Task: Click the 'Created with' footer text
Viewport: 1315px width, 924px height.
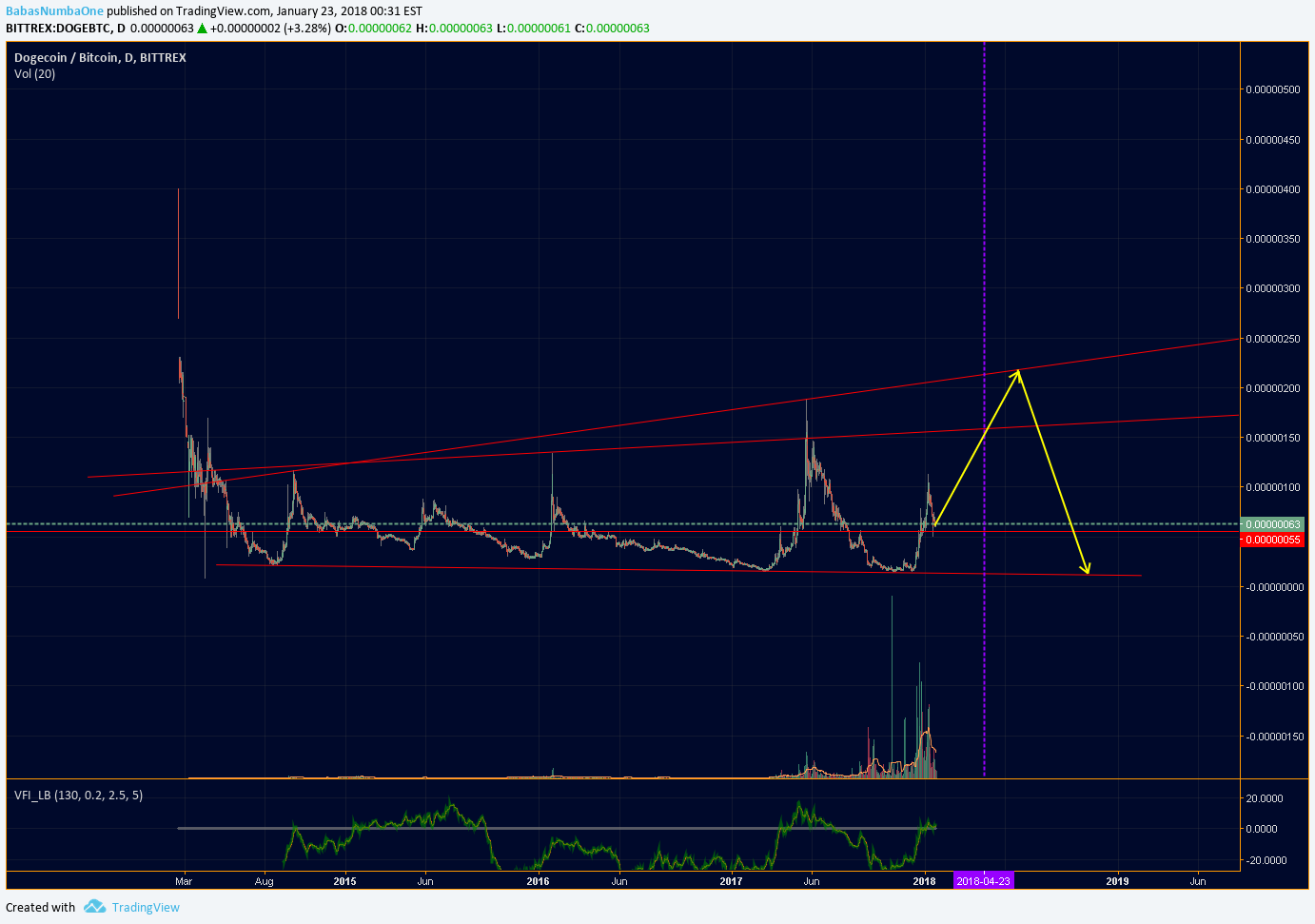Action: [x=41, y=907]
